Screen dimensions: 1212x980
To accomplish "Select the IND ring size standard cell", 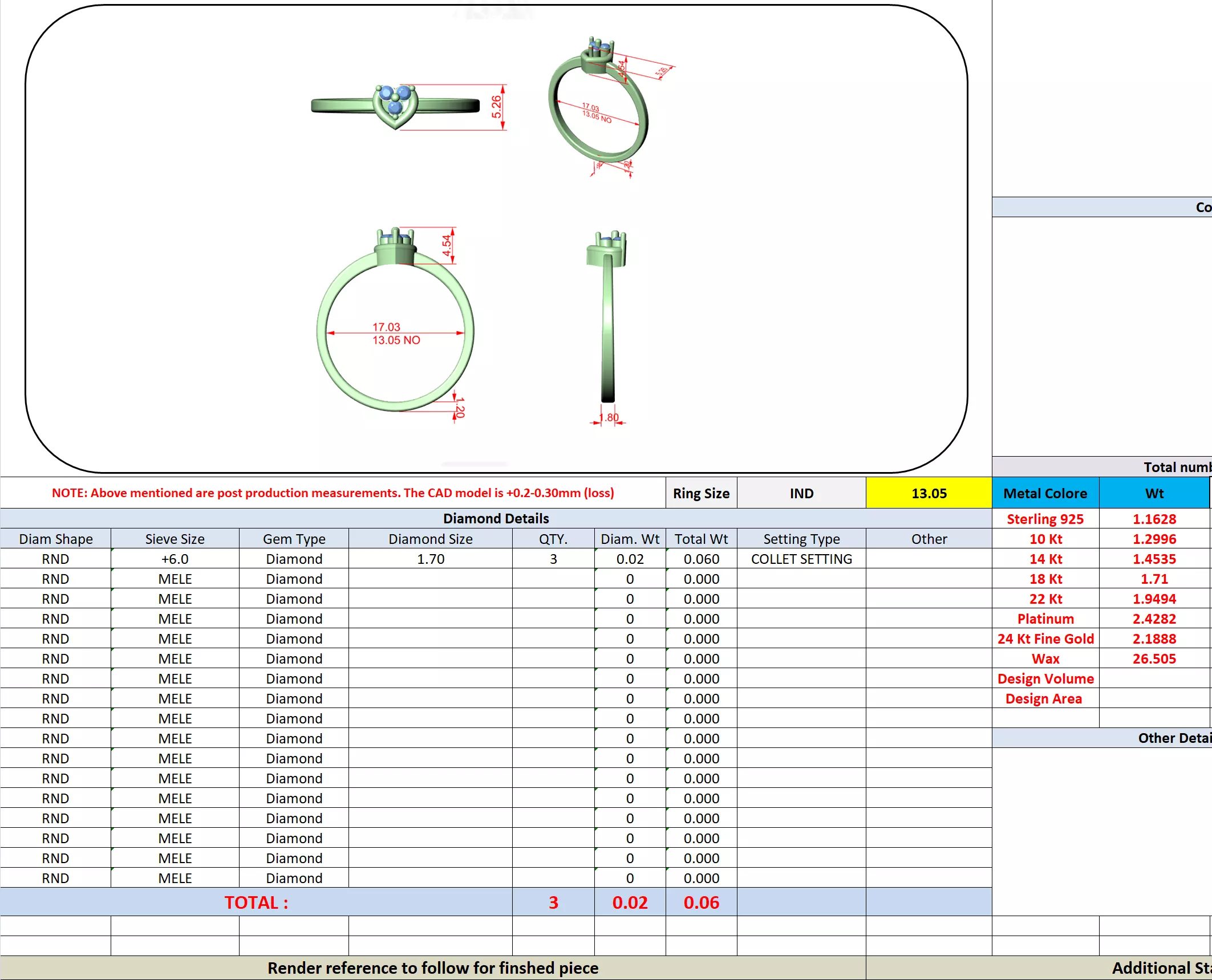I will pyautogui.click(x=801, y=493).
